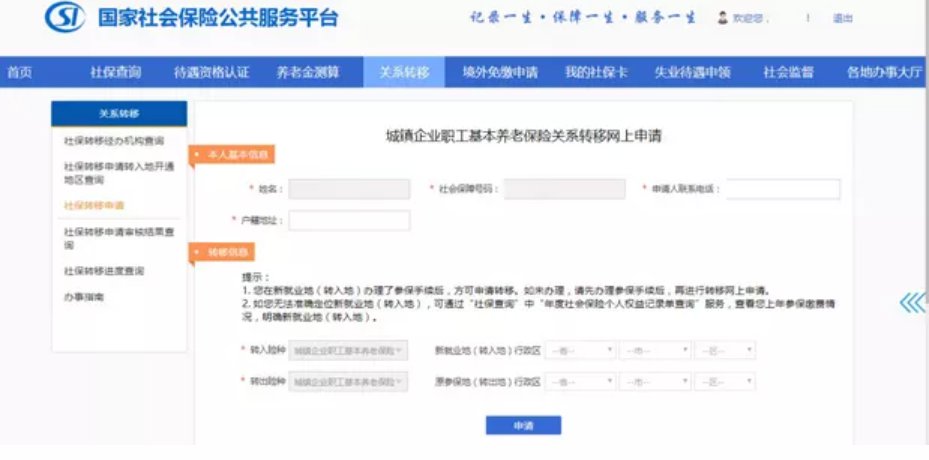The width and height of the screenshot is (929, 460).
Task: Click the 申请人联系电话 input field
Action: click(x=783, y=189)
